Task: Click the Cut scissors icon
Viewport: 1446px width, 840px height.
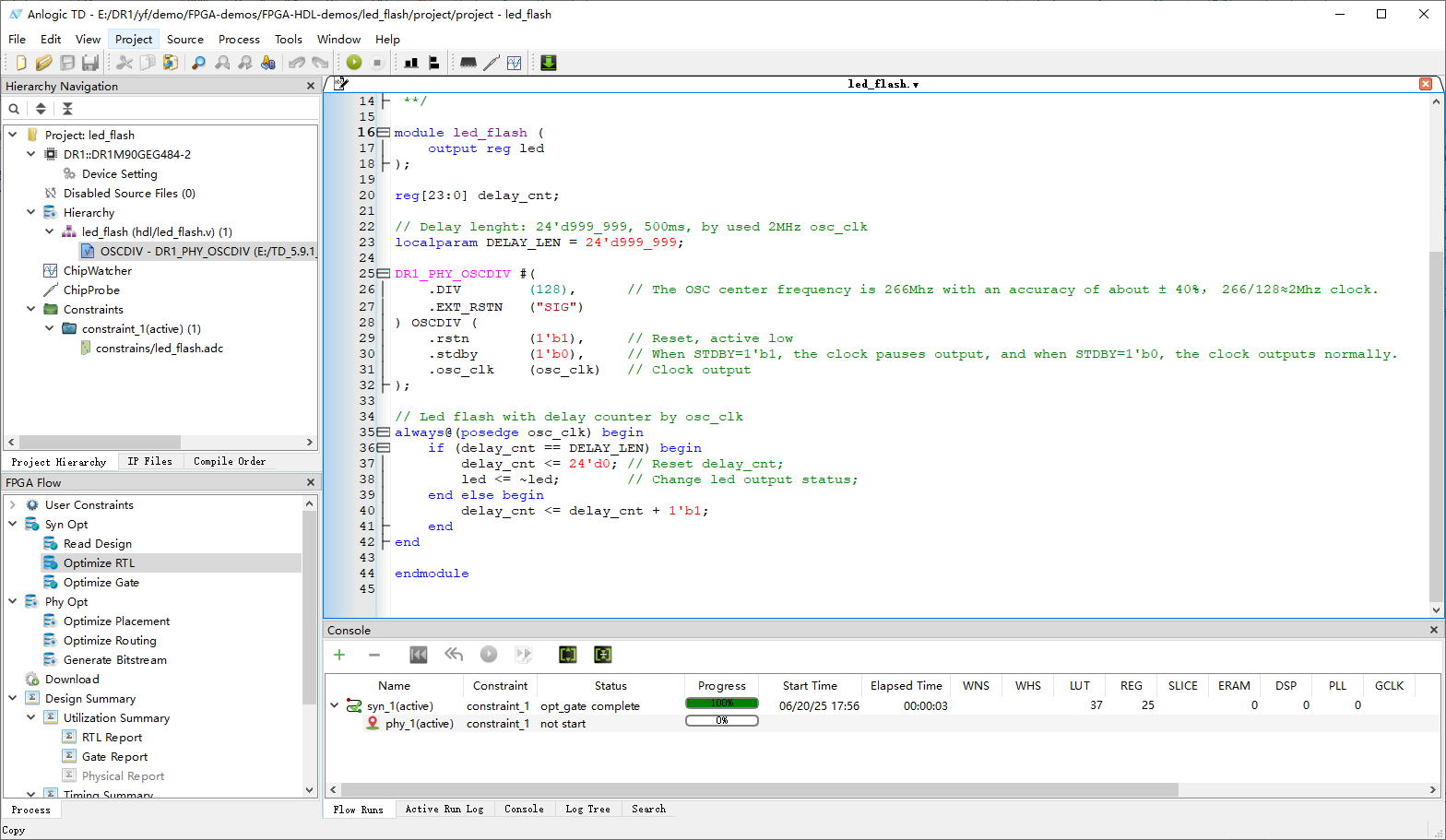Action: [x=124, y=63]
